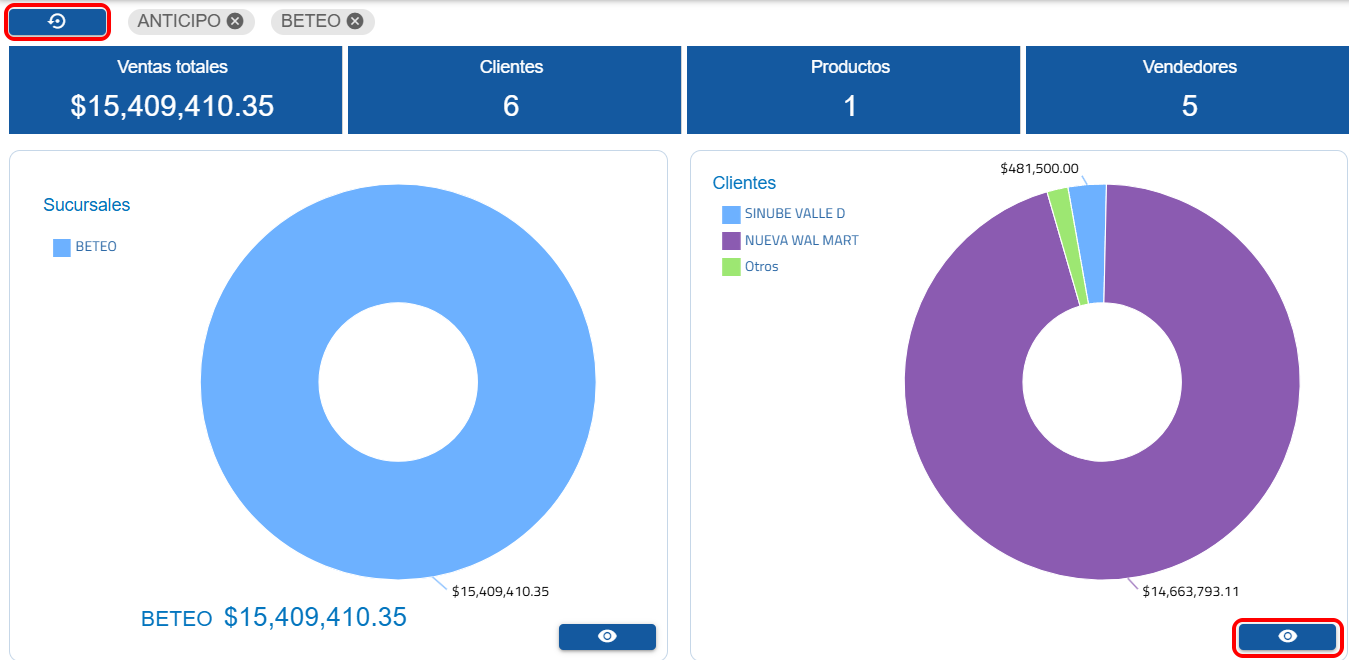Click the BETEO legend label
The width and height of the screenshot is (1349, 660).
(x=96, y=247)
